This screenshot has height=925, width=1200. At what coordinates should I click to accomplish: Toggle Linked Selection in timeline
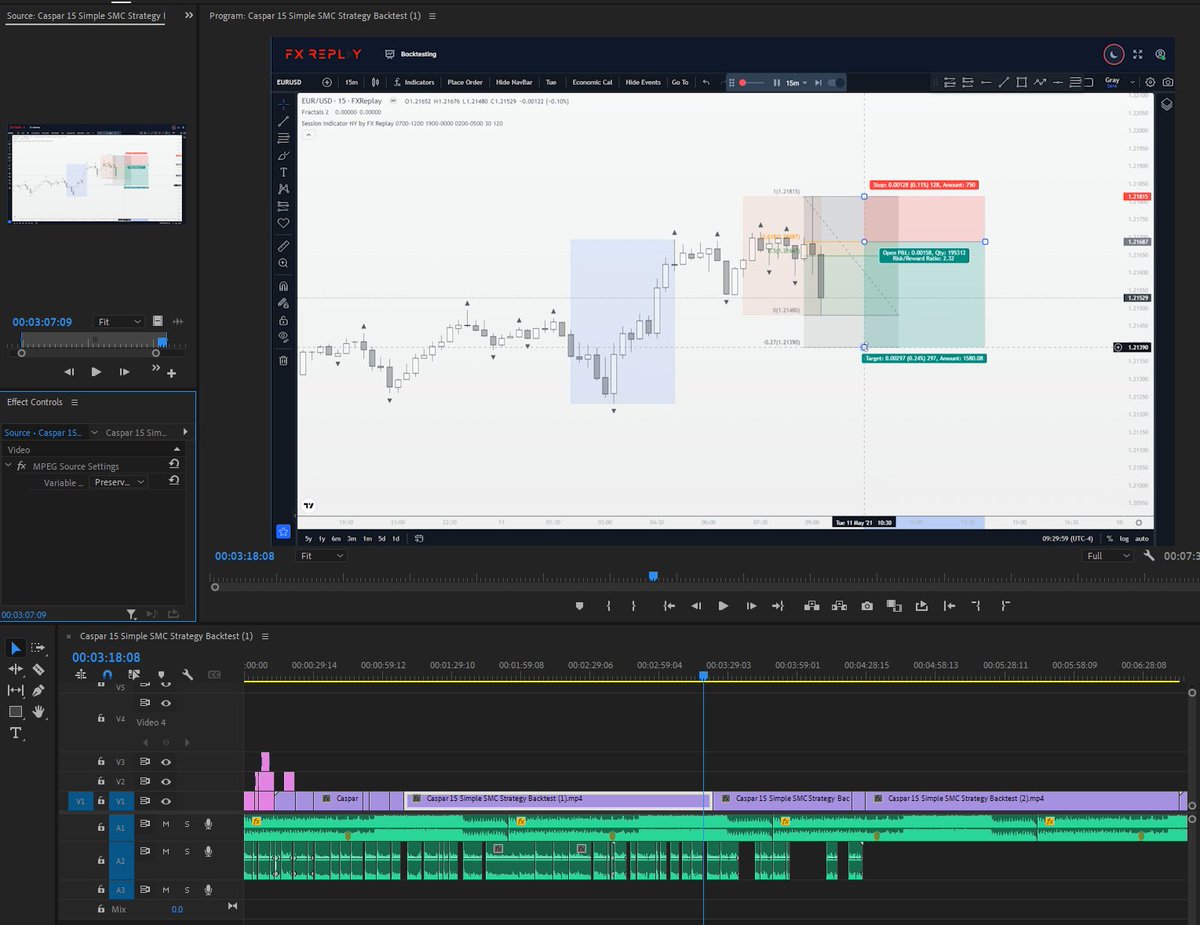(134, 675)
